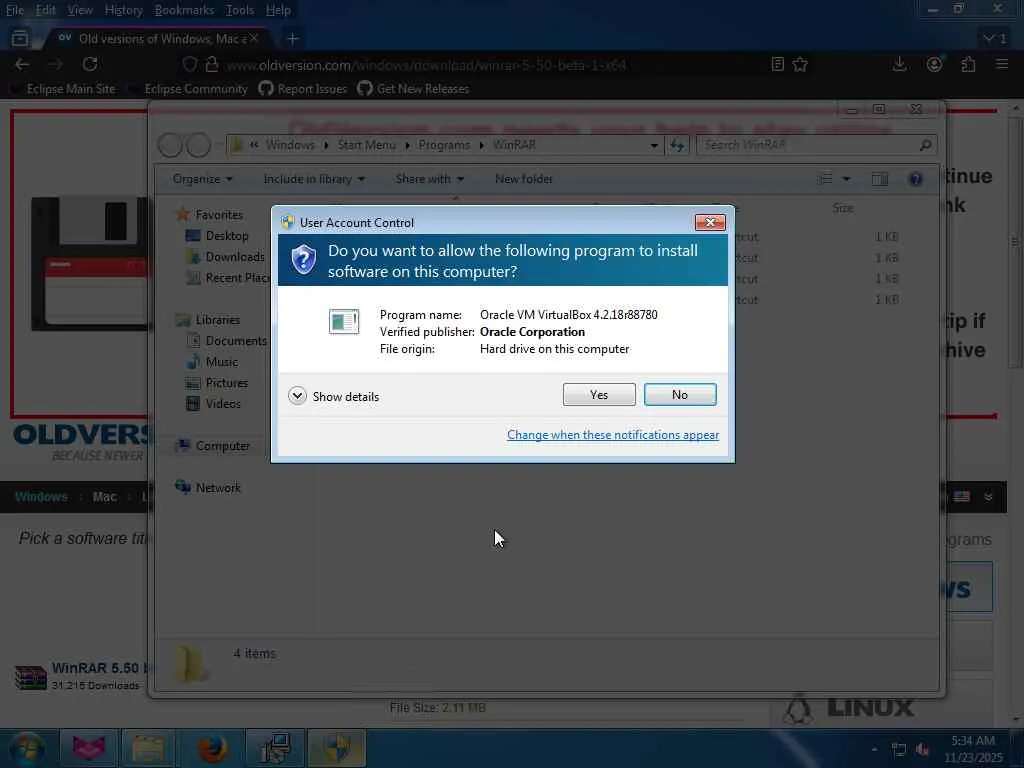Select Downloads in Explorer navigation pane
This screenshot has height=768, width=1024.
(x=225, y=257)
